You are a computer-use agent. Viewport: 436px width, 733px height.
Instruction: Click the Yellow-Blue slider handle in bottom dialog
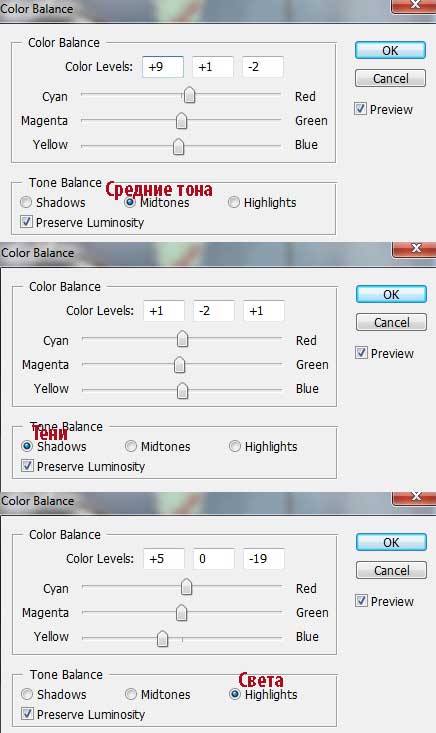pos(162,638)
